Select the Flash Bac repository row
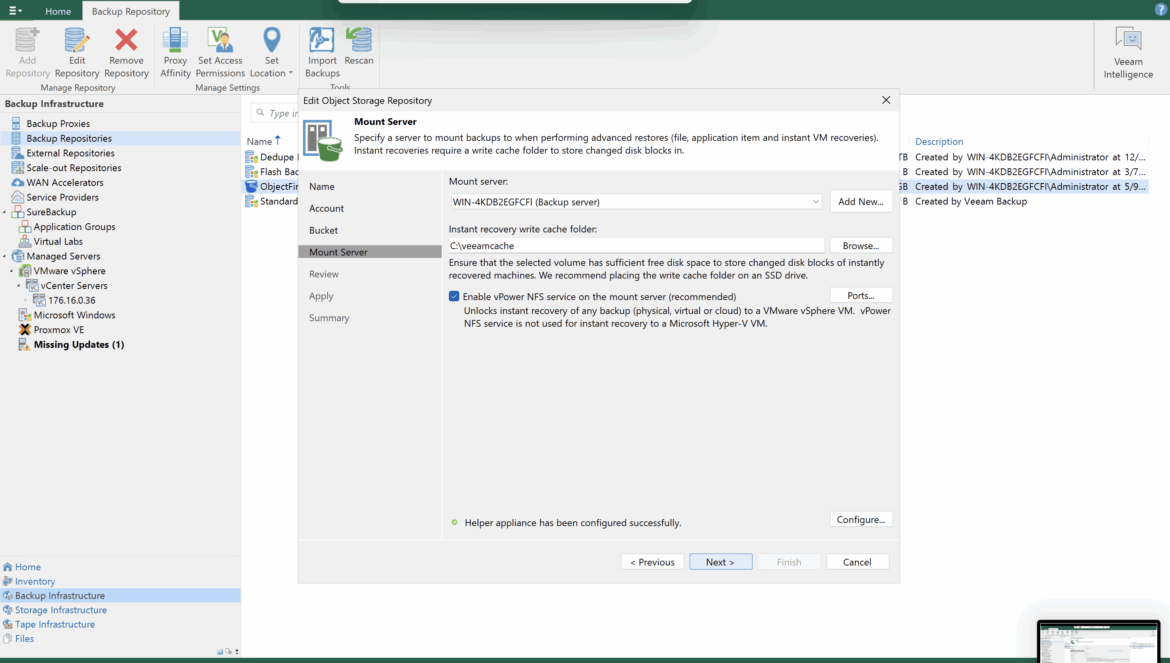 tap(272, 172)
